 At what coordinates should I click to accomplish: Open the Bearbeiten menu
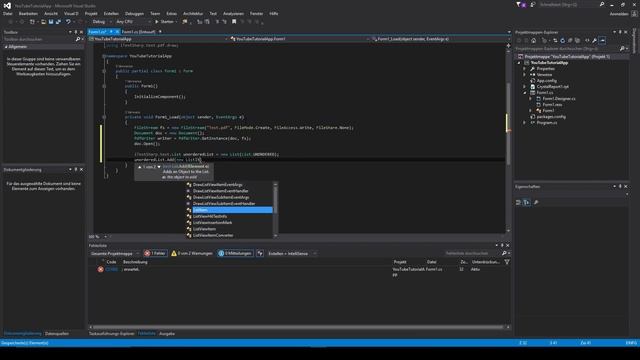tap(28, 13)
